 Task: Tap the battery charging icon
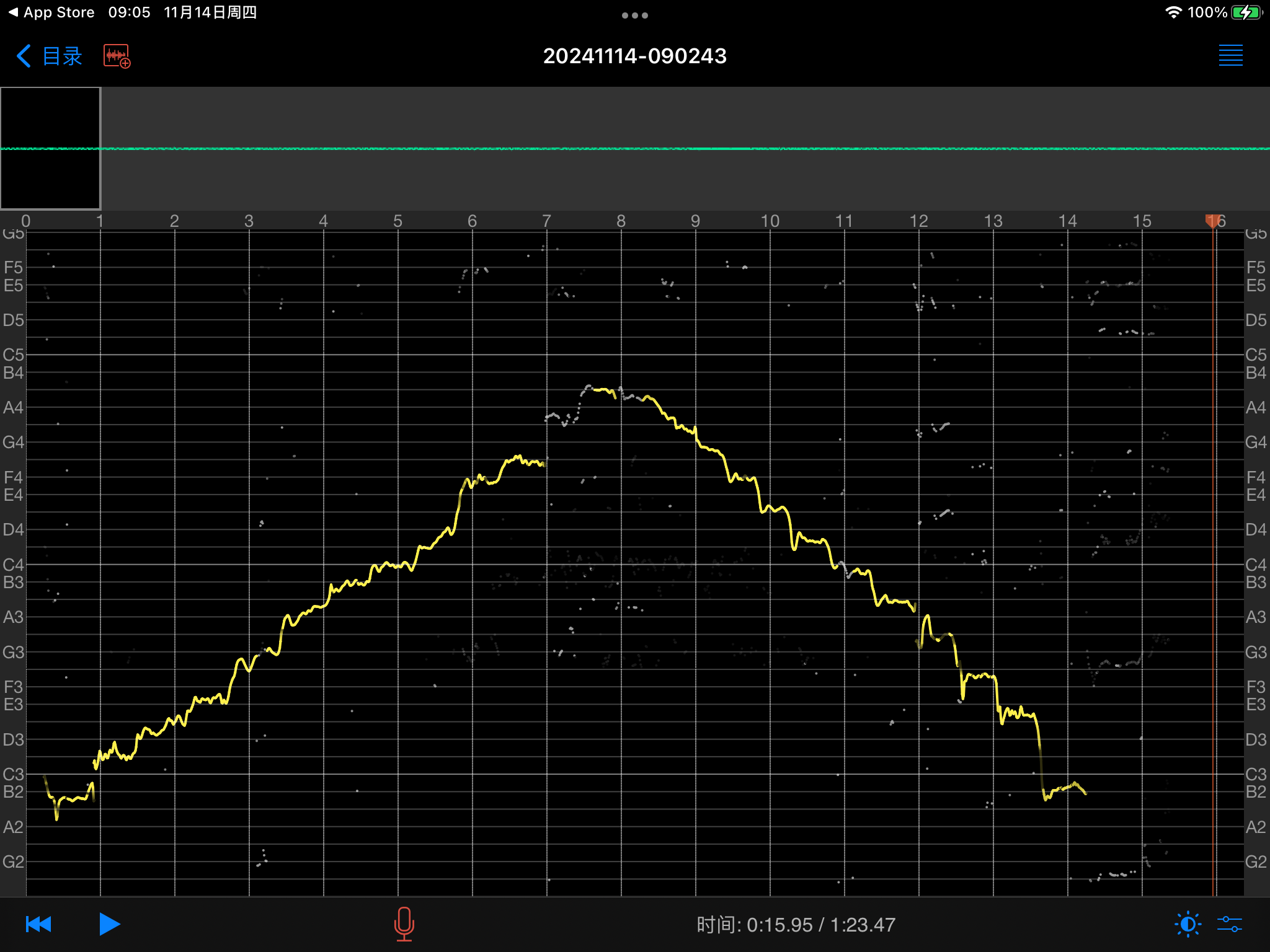(1246, 12)
